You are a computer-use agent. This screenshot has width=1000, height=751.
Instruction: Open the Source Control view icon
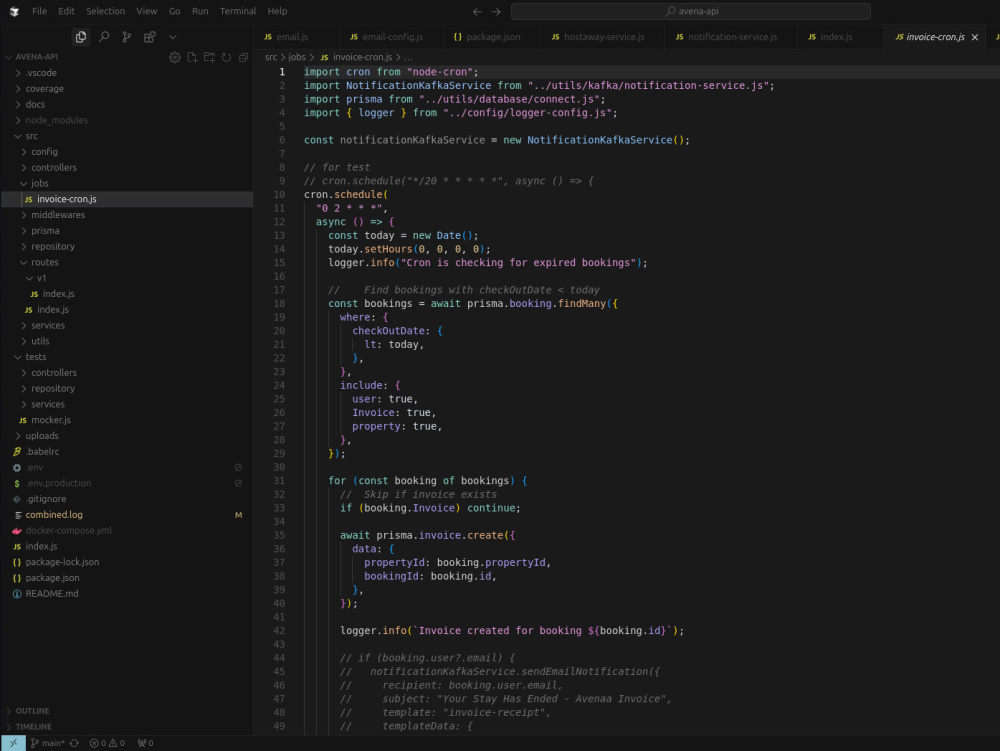[127, 37]
